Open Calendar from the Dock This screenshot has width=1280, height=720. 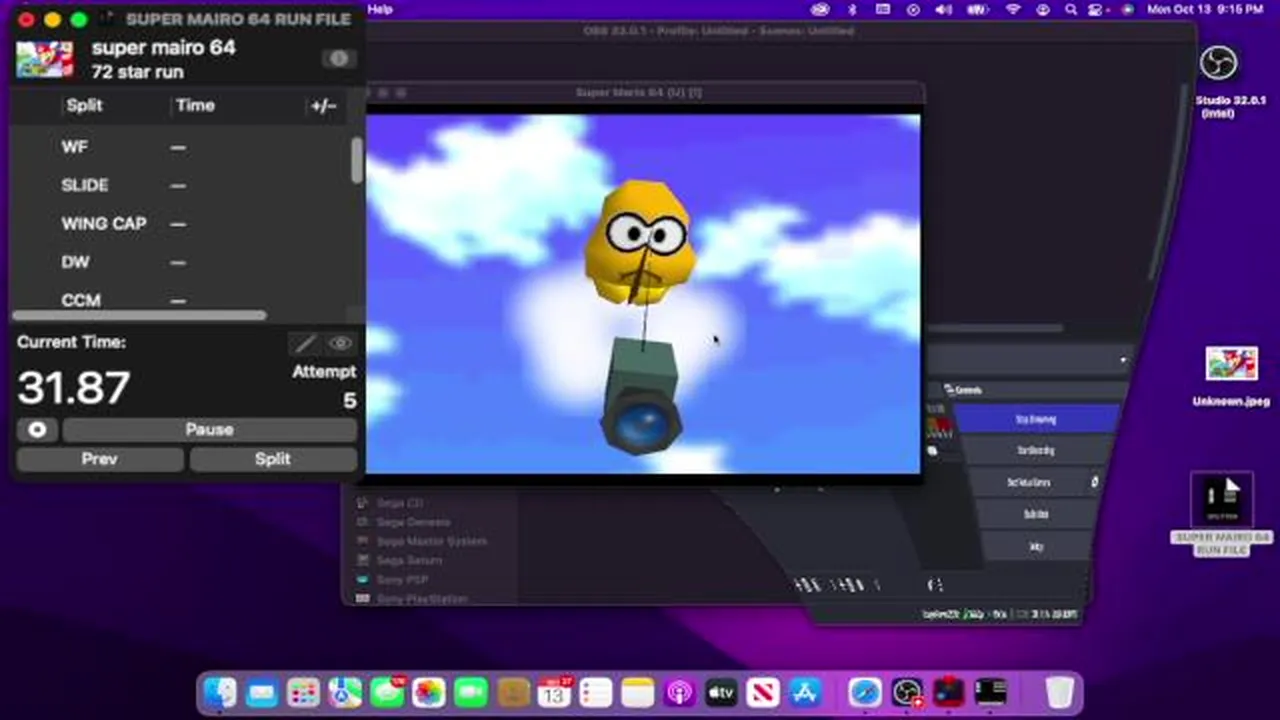click(x=554, y=692)
